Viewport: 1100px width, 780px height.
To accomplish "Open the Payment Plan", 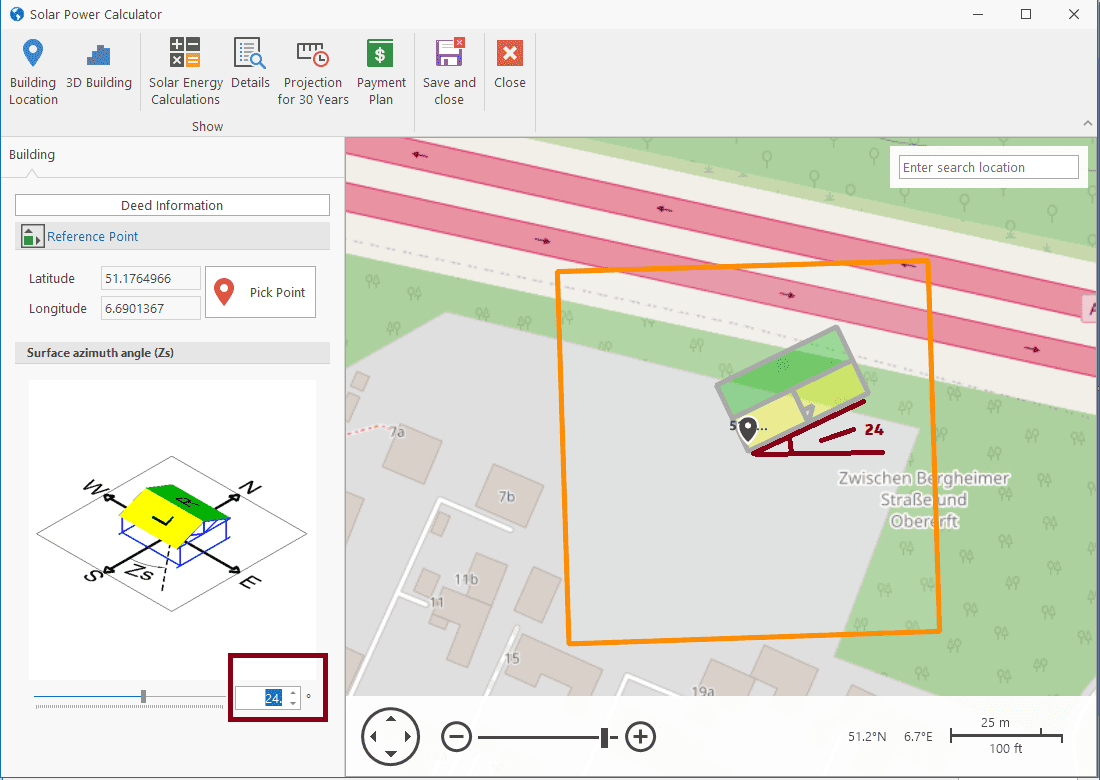I will tap(381, 72).
